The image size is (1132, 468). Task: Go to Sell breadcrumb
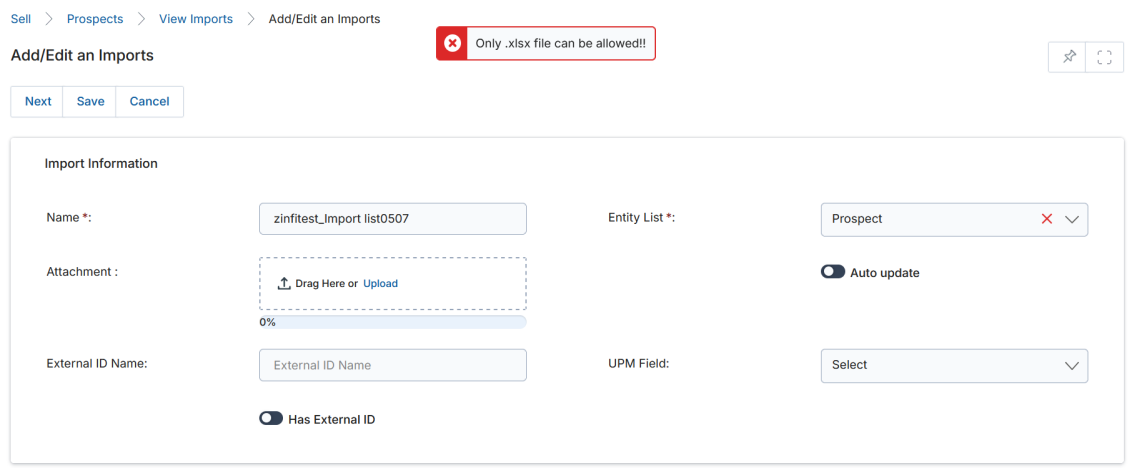[21, 19]
